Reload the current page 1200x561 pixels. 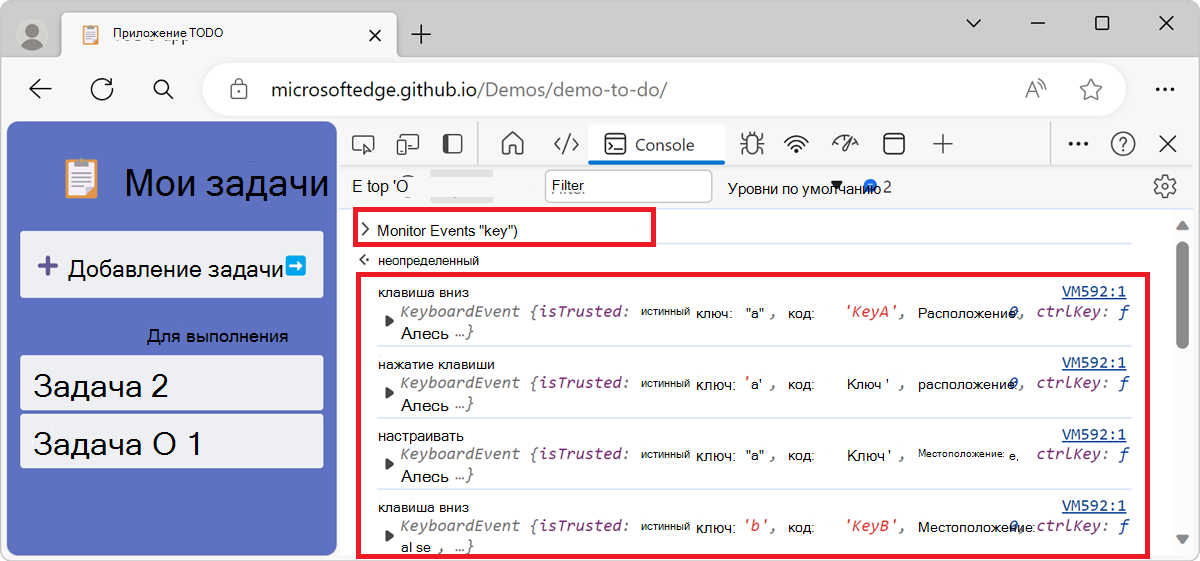(x=102, y=89)
